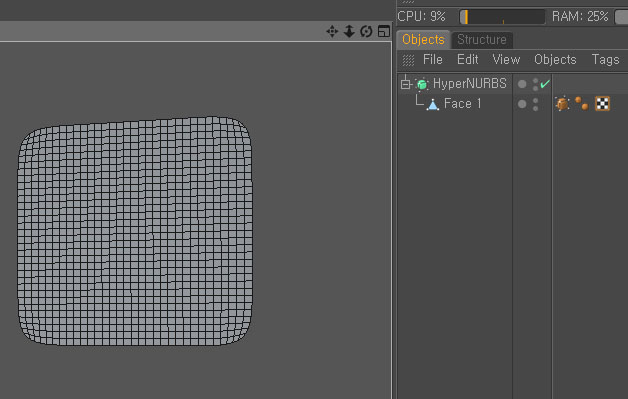Toggle the HyperNURBS green enable checkmark
The width and height of the screenshot is (628, 399).
[545, 84]
